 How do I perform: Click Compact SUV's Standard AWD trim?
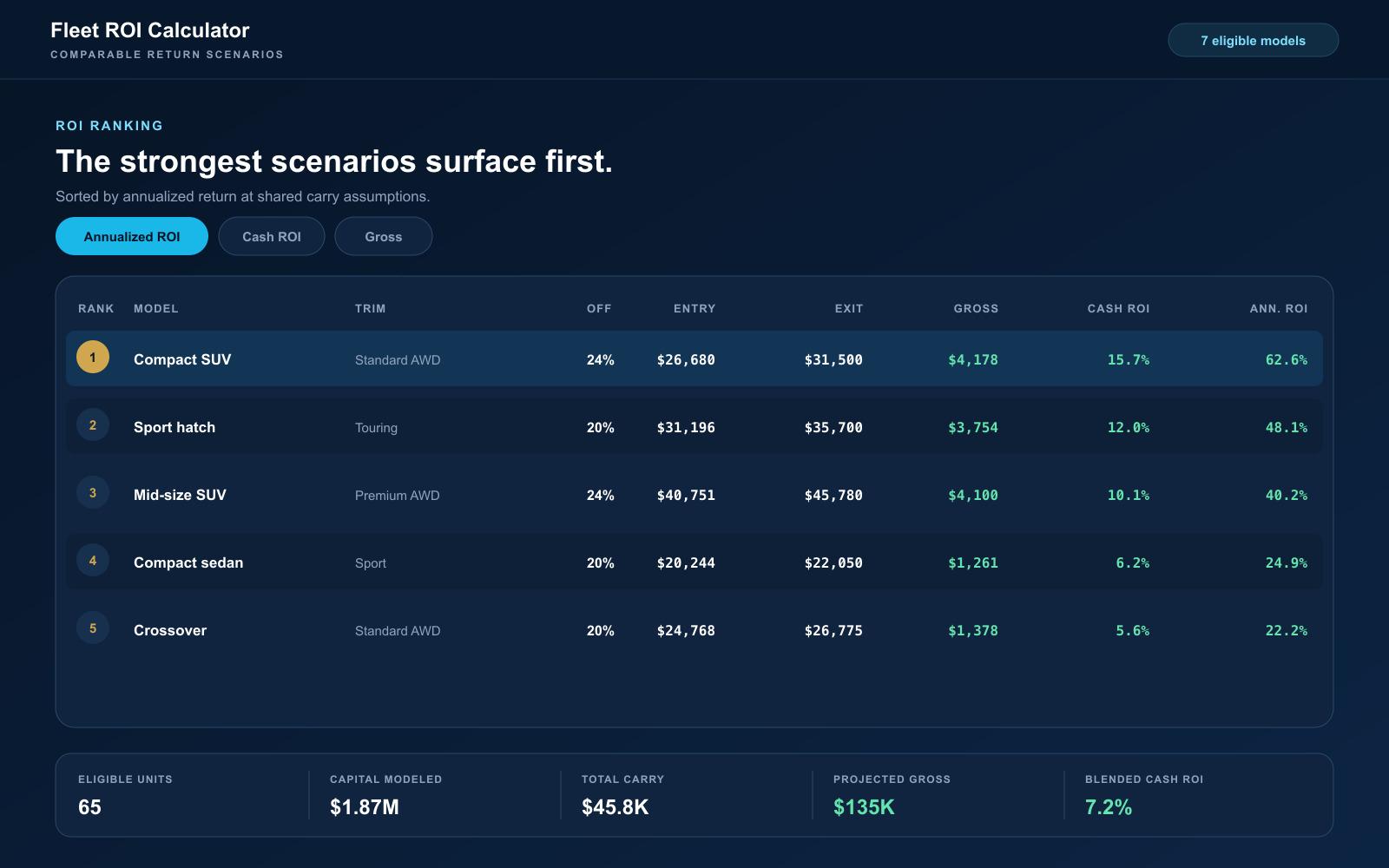pos(398,360)
